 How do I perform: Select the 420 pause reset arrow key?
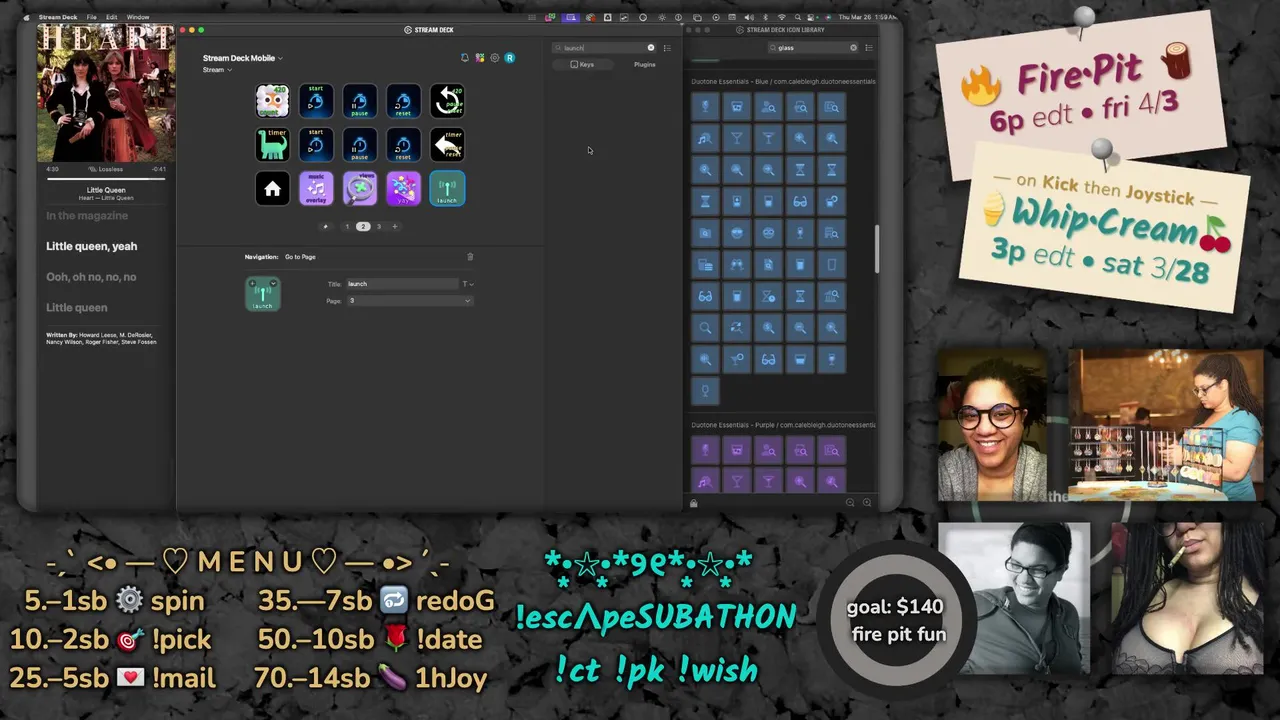(447, 101)
